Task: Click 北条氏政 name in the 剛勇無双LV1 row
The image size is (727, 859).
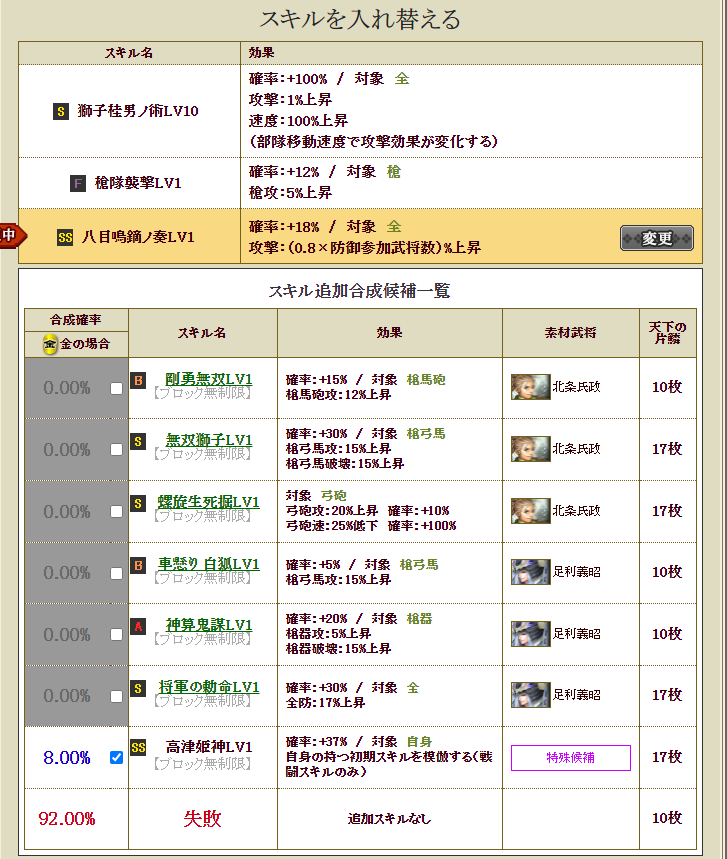Action: (576, 387)
